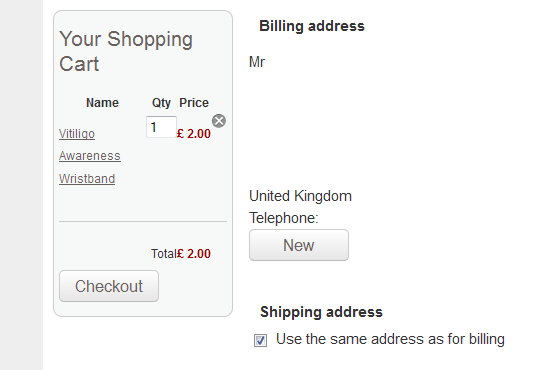542x370 pixels.
Task: Select the Shipping address heading
Action: [321, 312]
